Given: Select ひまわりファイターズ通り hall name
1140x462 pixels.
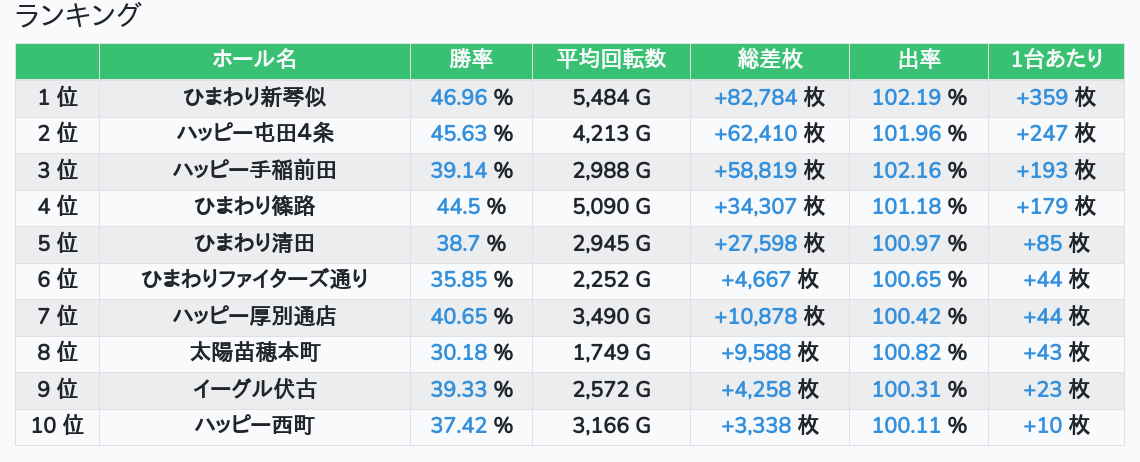Looking at the screenshot, I should [254, 279].
